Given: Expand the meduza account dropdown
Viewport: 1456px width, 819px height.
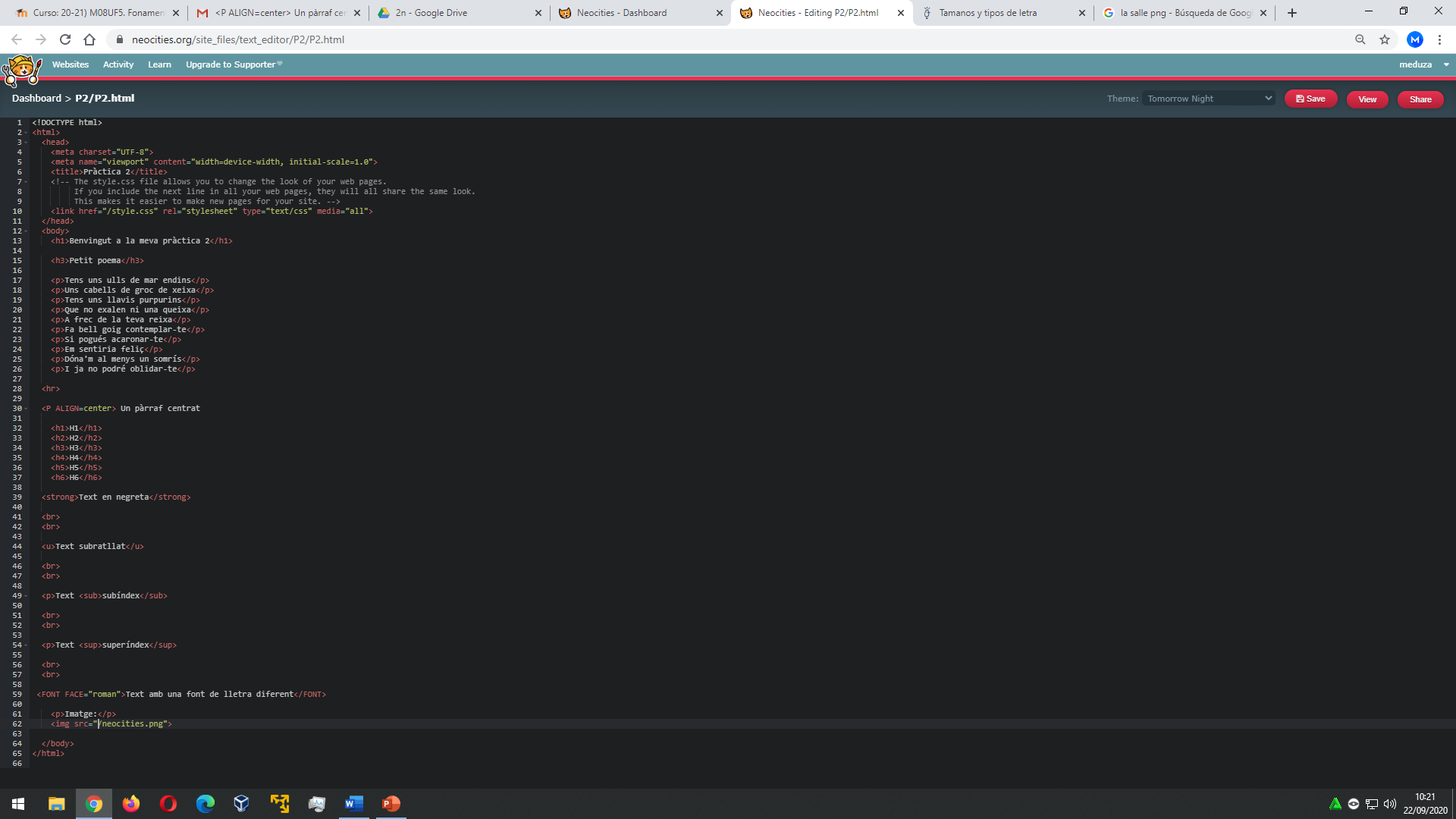Looking at the screenshot, I should point(1423,64).
